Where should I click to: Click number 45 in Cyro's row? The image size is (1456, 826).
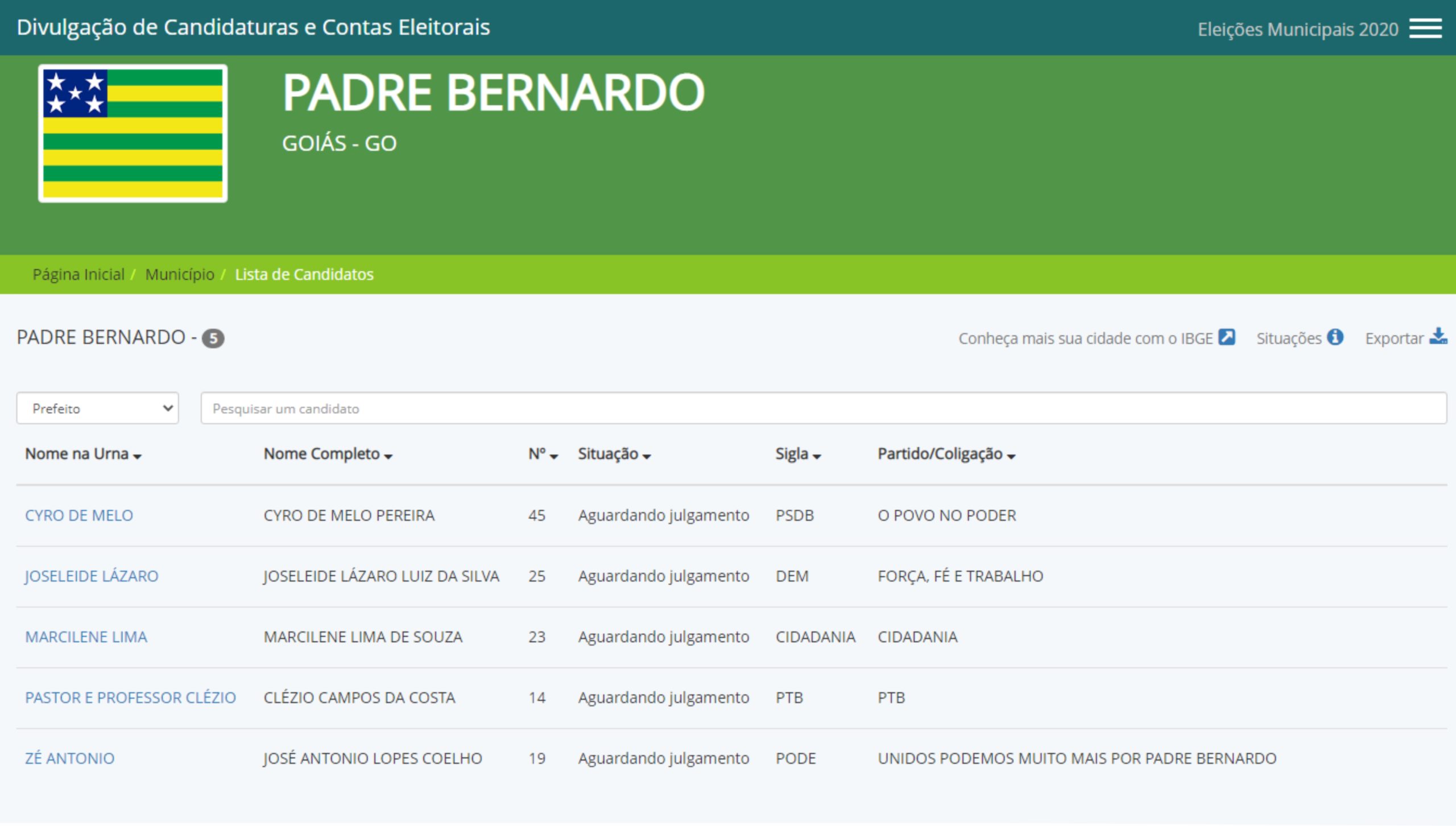537,515
